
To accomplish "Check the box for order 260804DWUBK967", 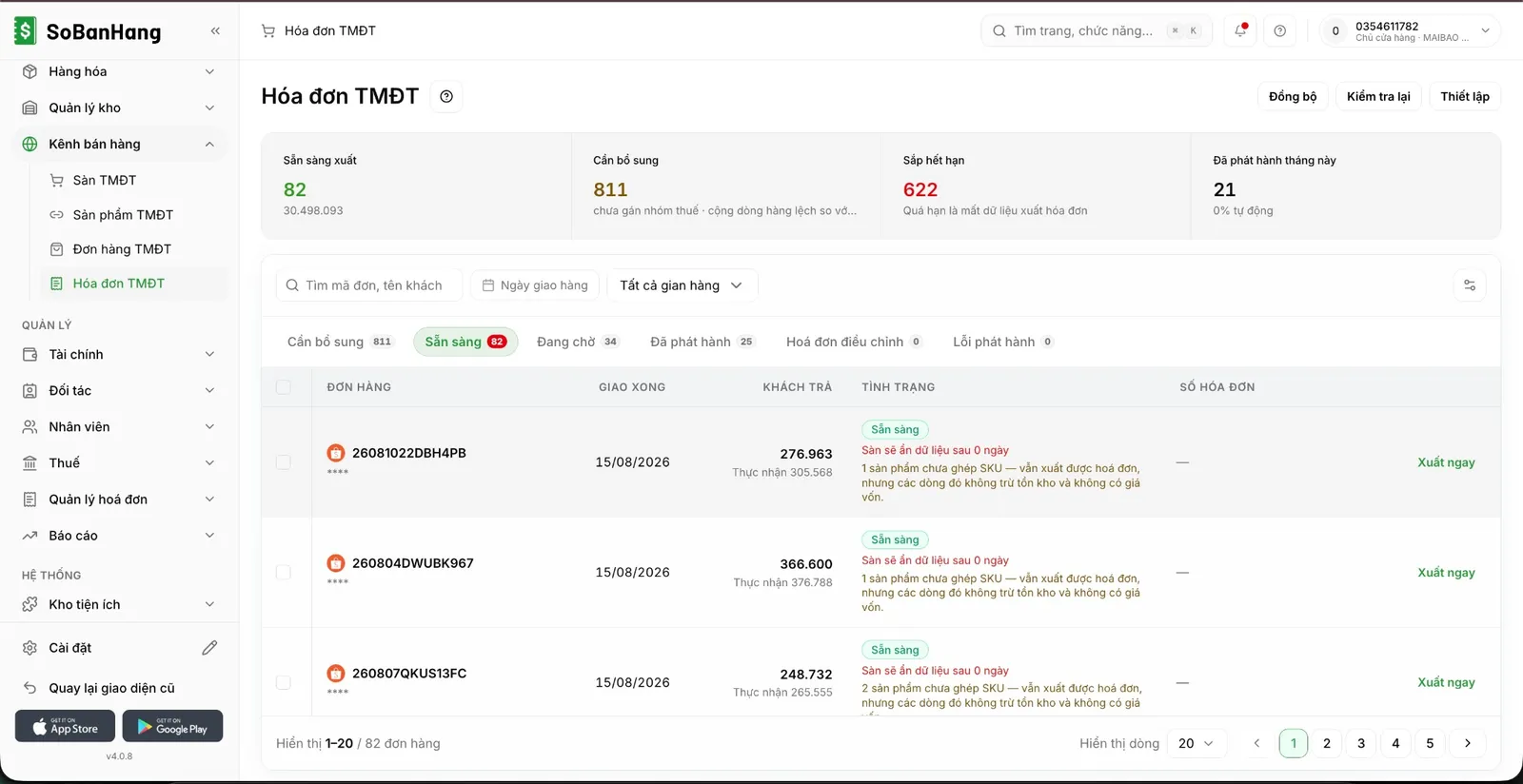I will click(284, 573).
